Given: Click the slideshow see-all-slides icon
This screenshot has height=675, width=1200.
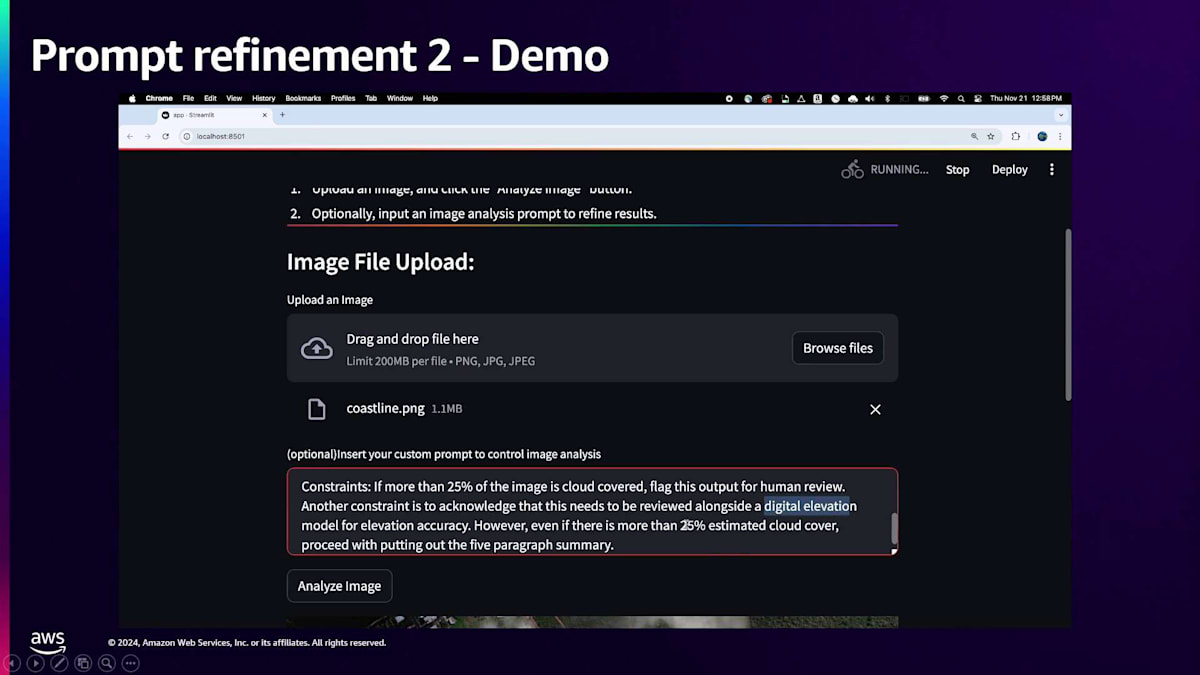Looking at the screenshot, I should [83, 662].
